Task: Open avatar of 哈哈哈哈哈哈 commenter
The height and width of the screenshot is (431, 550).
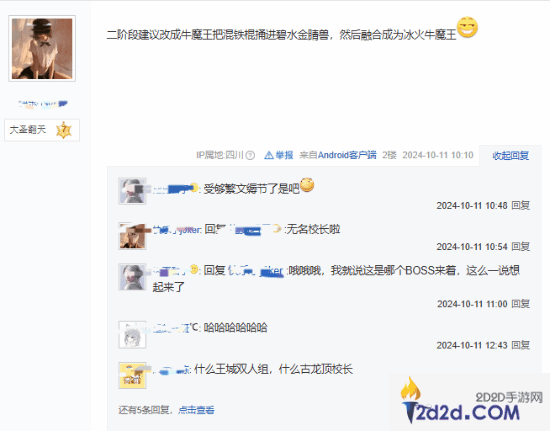Action: pos(132,335)
